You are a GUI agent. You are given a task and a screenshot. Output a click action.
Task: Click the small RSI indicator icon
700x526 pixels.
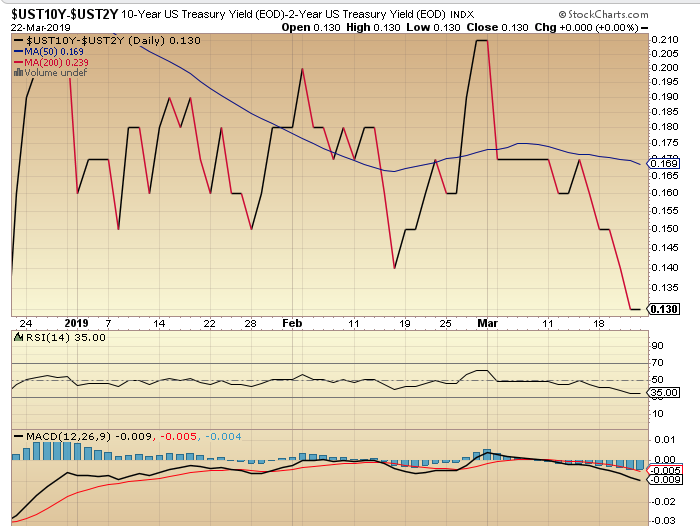(19, 337)
